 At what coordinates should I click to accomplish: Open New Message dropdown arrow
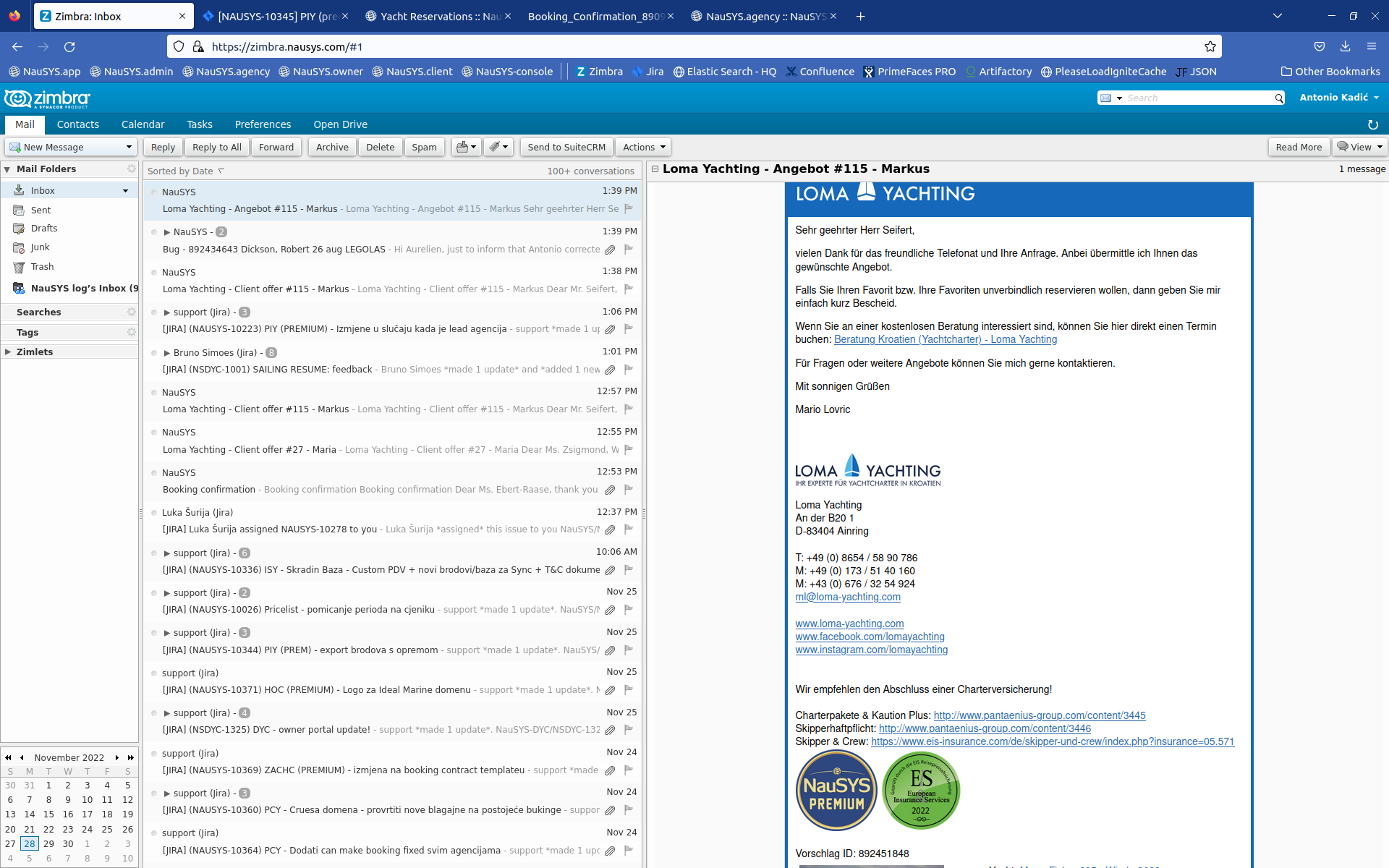[x=129, y=147]
